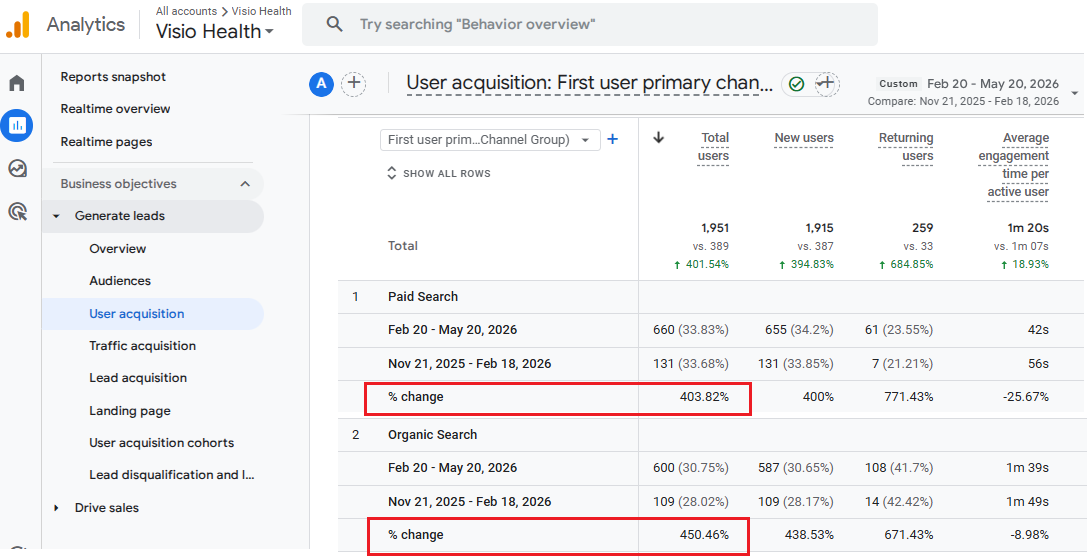Image resolution: width=1087 pixels, height=560 pixels.
Task: Click Paid Search % change value 403.82%
Action: pyautogui.click(x=704, y=397)
